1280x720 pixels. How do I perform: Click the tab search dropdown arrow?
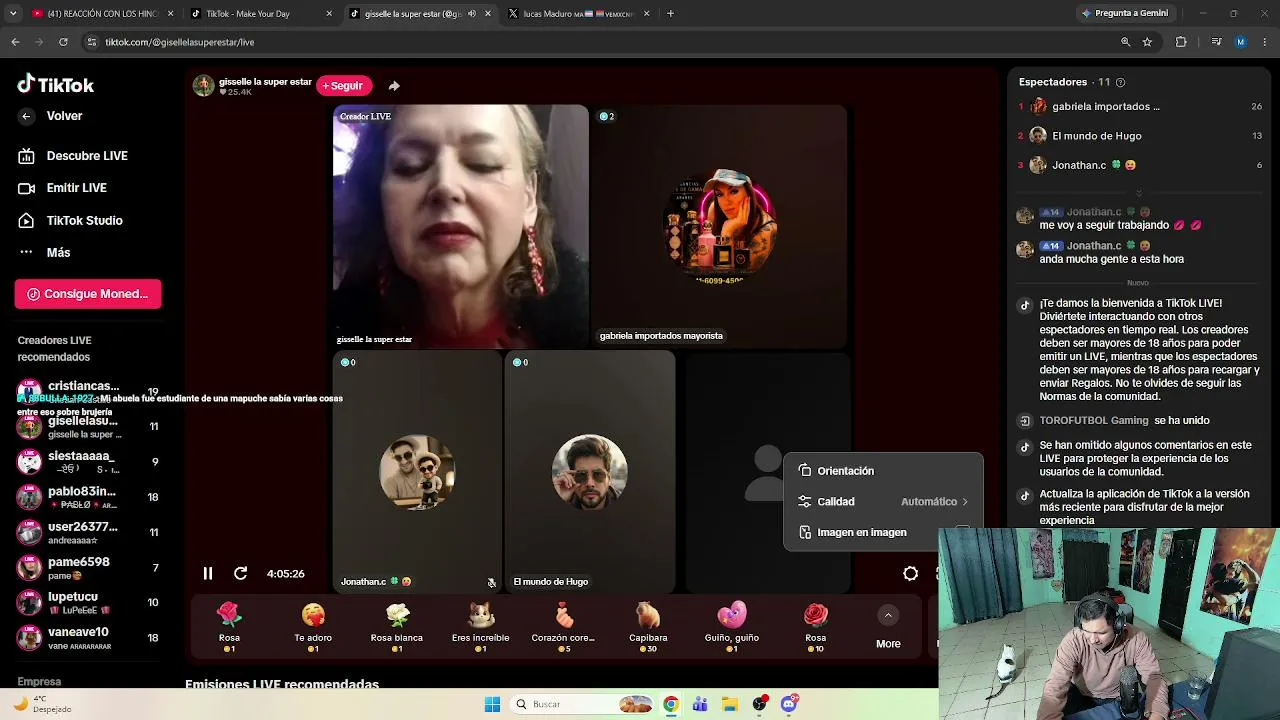(x=12, y=14)
